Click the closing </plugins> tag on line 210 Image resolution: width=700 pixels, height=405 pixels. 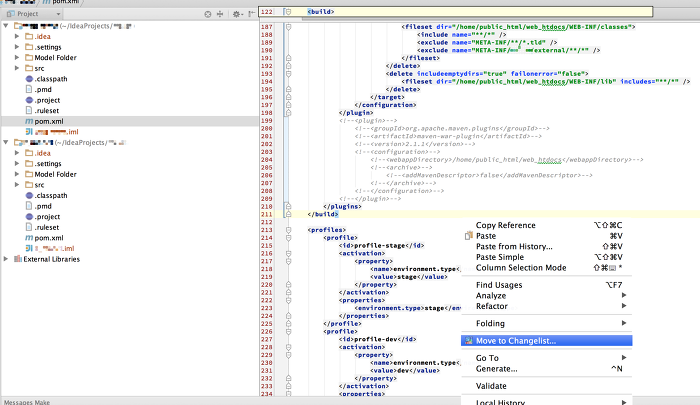click(342, 206)
